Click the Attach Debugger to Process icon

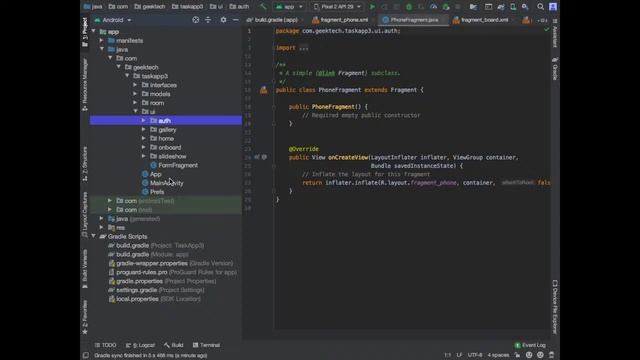click(446, 7)
